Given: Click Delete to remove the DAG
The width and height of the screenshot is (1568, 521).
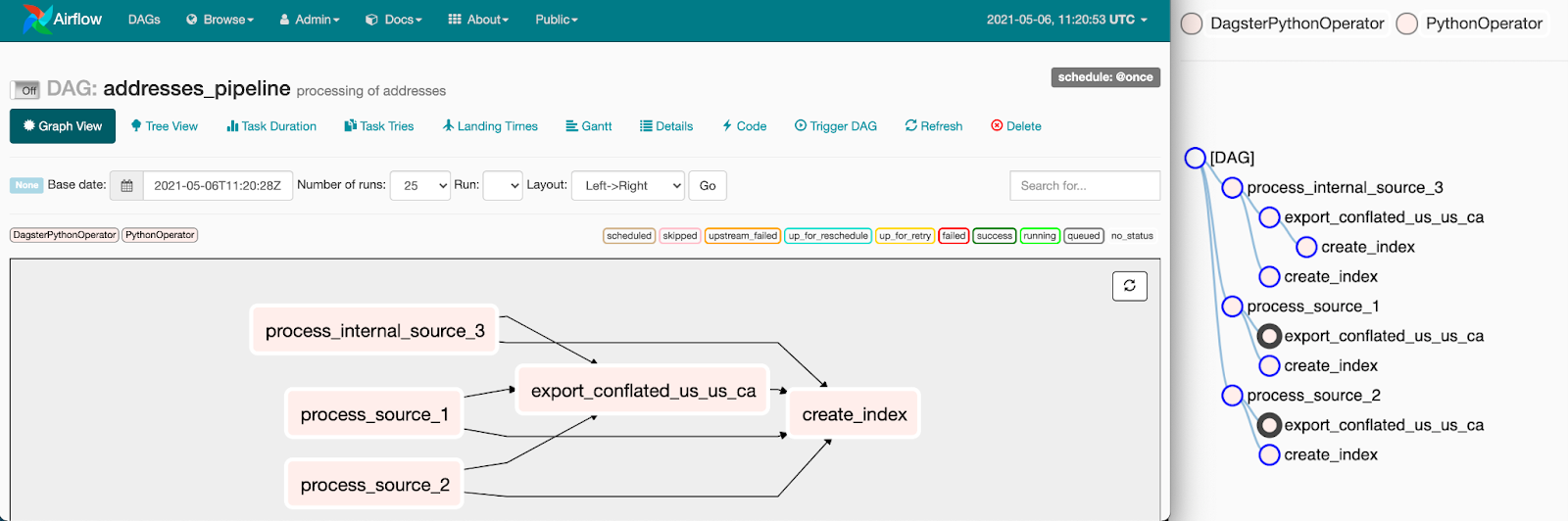Looking at the screenshot, I should coord(1016,126).
